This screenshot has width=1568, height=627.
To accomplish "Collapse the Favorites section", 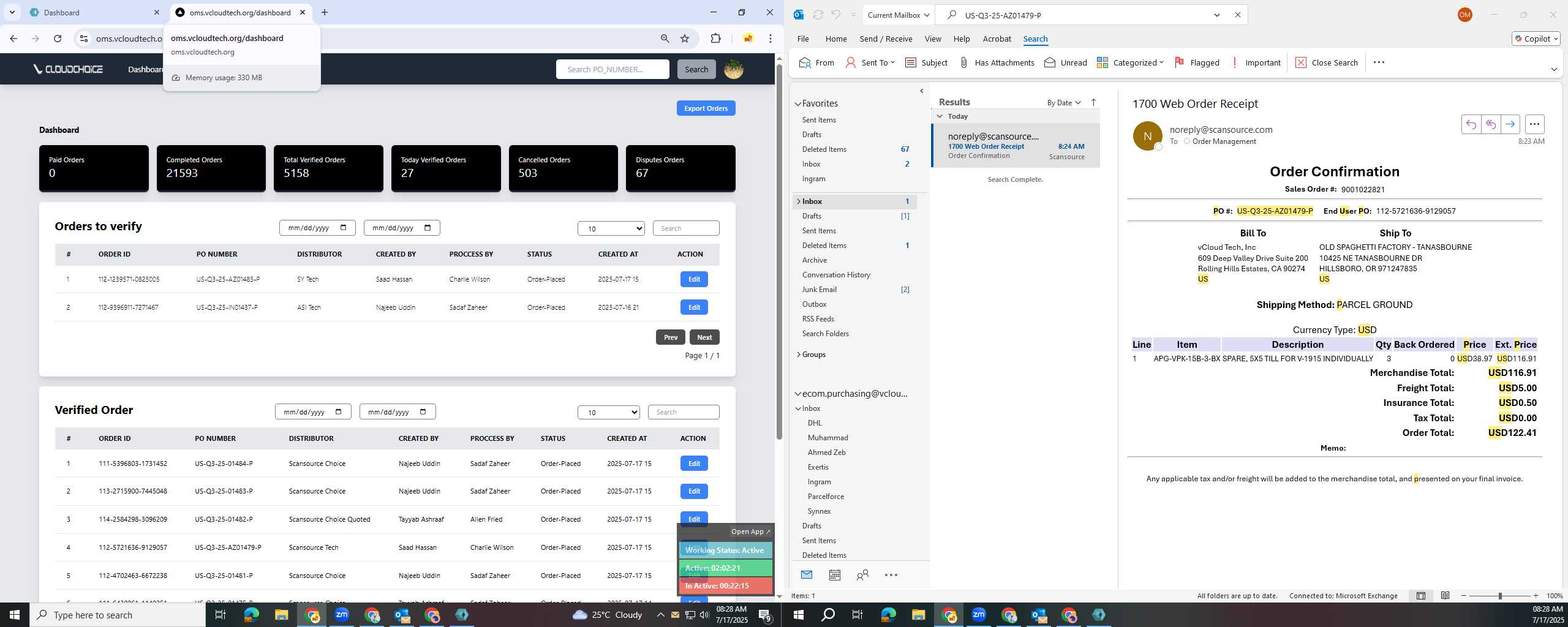I will [x=798, y=103].
